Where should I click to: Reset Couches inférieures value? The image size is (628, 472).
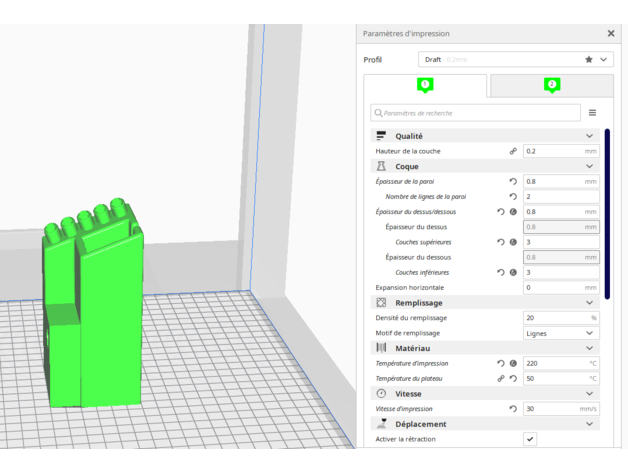[501, 272]
